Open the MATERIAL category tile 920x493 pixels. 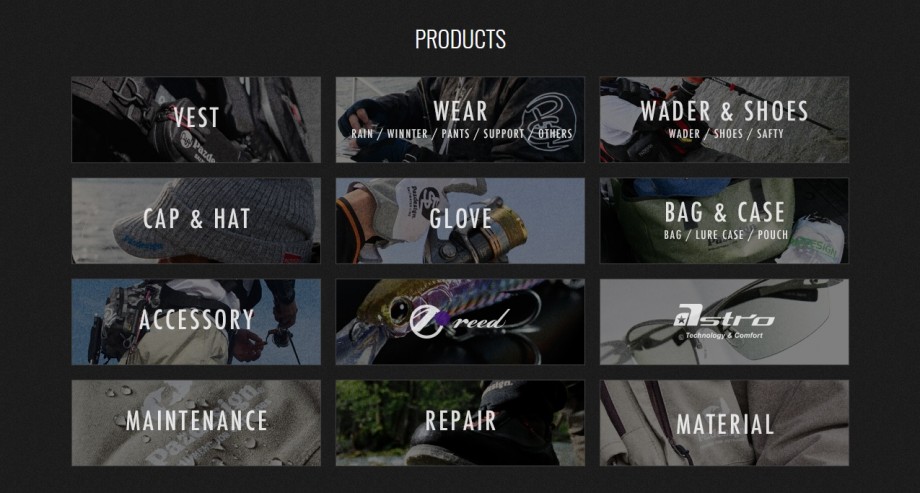[x=724, y=423]
